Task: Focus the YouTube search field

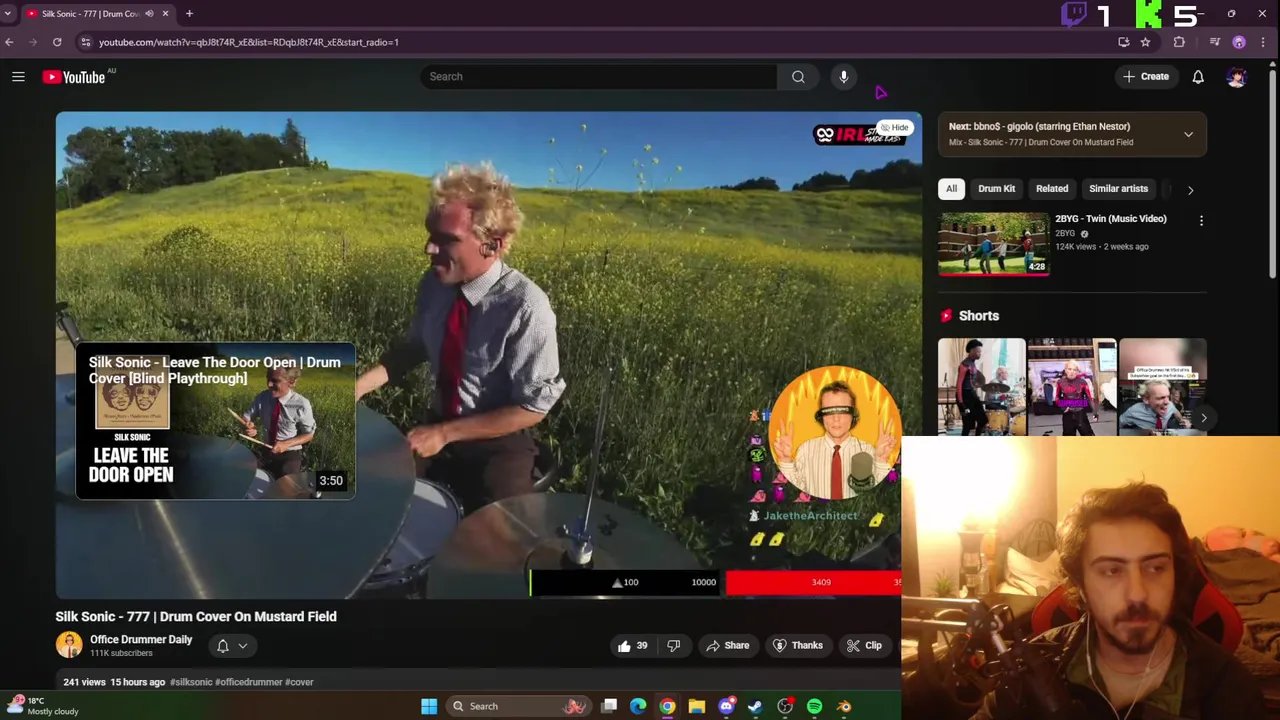Action: point(598,76)
